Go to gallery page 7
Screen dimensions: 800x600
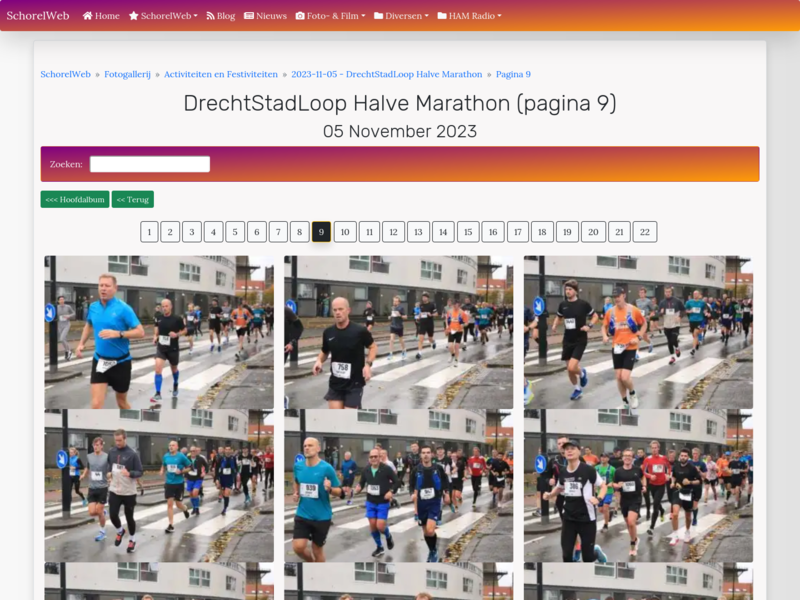[278, 232]
